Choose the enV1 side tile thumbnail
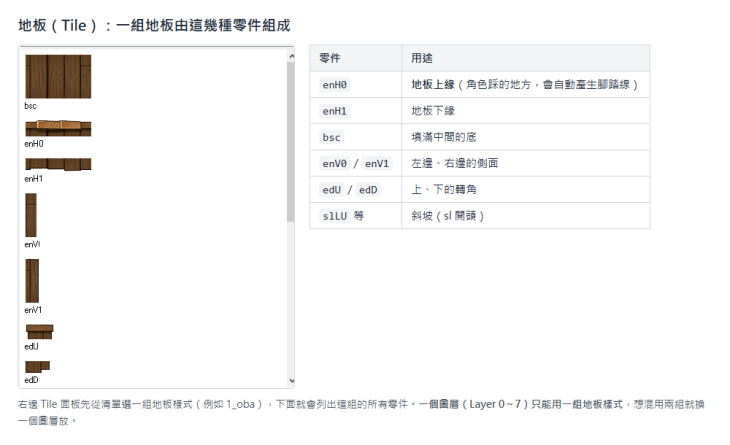 click(x=32, y=281)
